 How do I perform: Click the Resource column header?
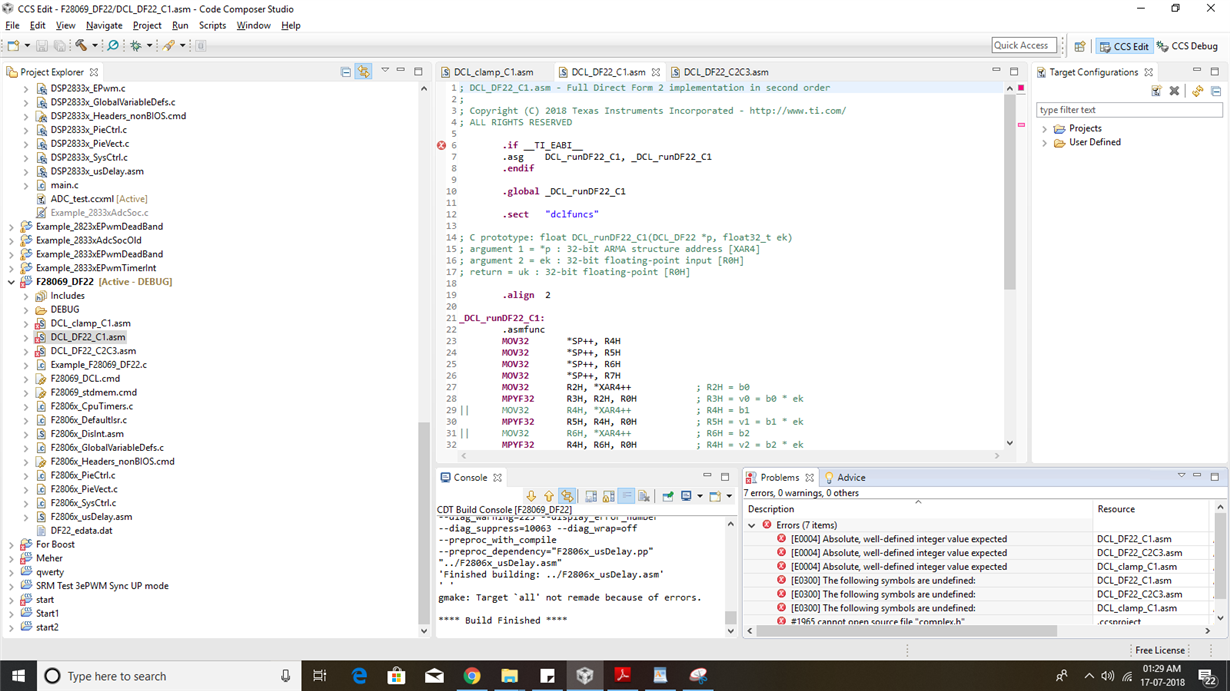point(1152,509)
